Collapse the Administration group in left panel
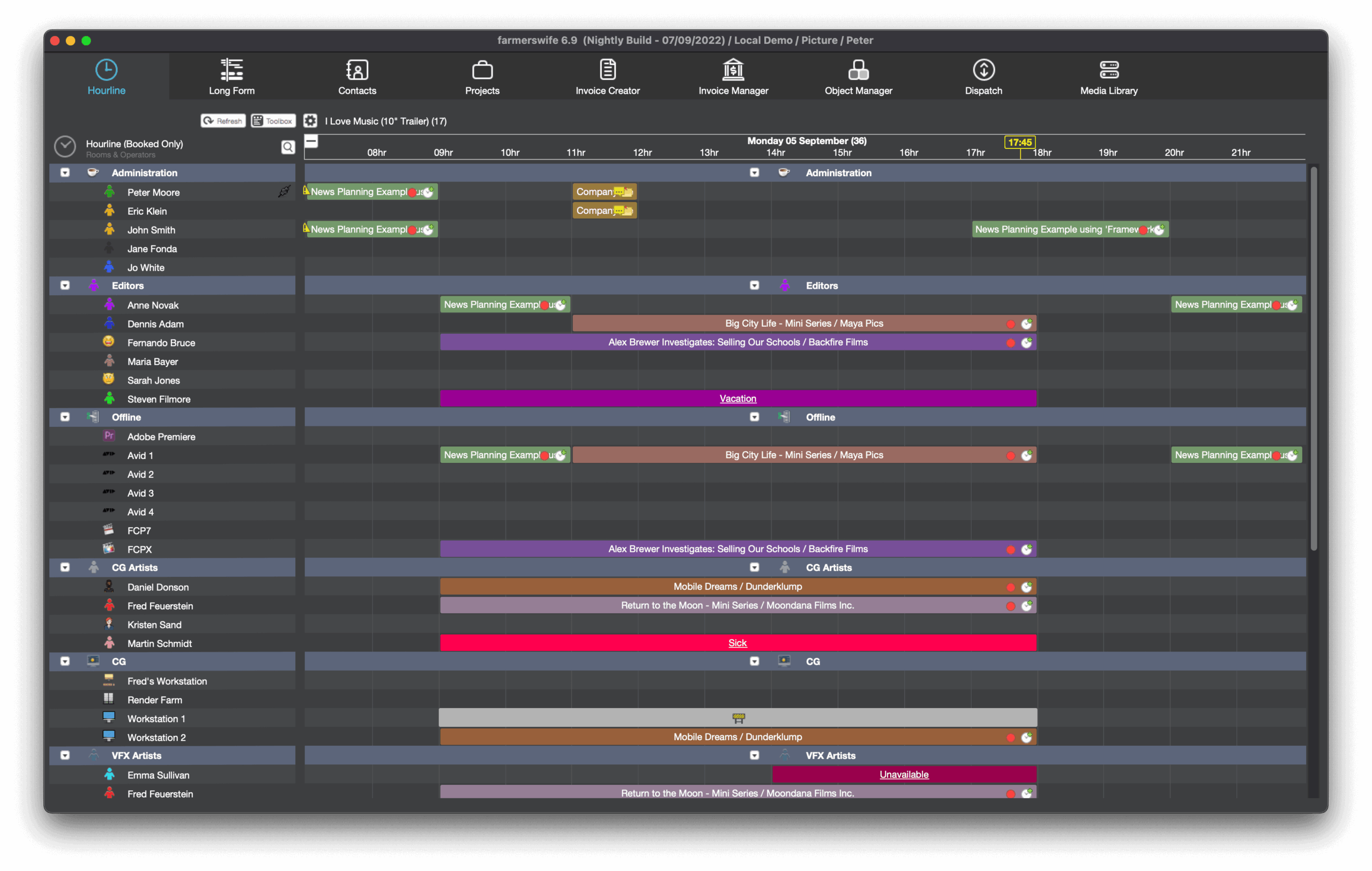 (x=65, y=172)
